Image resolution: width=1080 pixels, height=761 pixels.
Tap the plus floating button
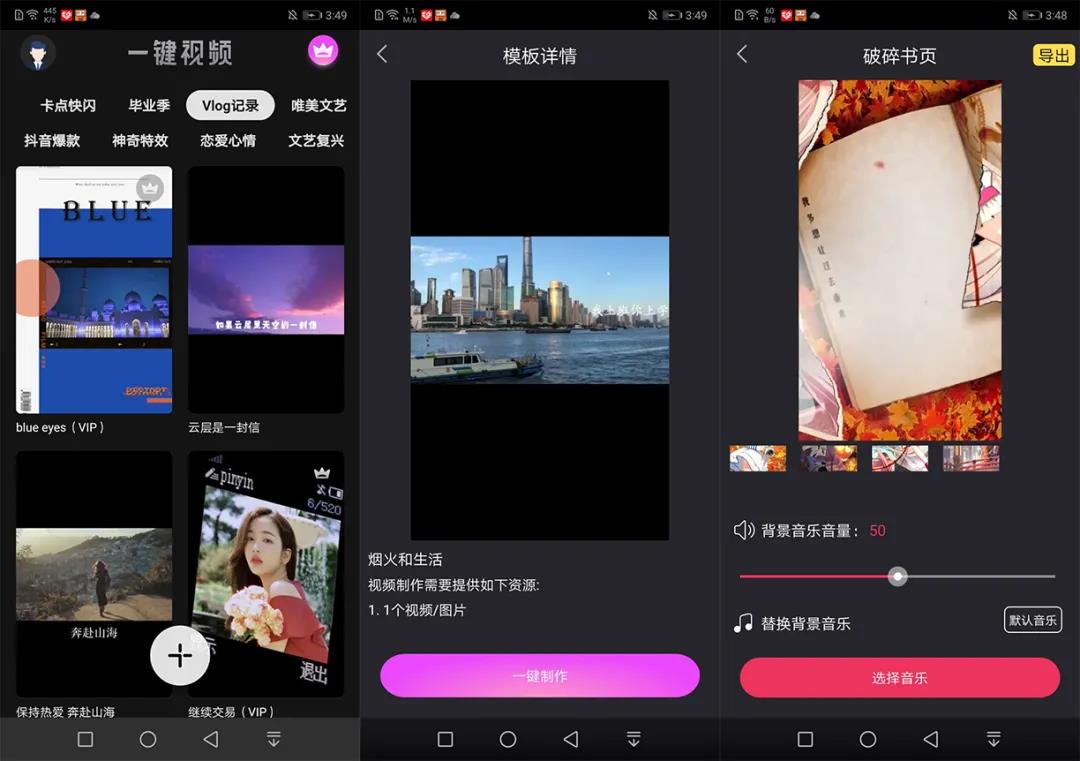180,655
